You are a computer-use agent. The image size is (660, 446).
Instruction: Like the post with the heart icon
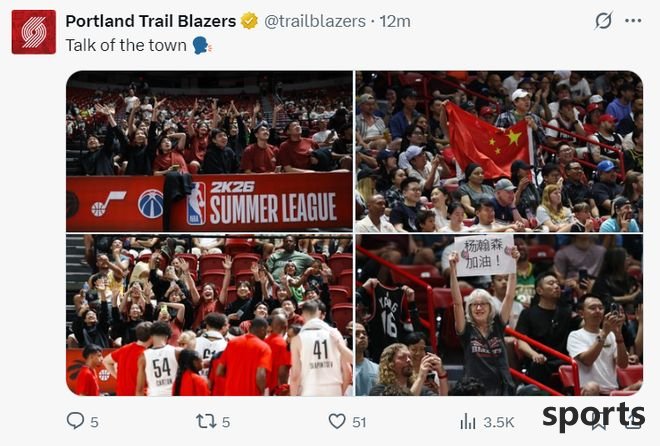click(337, 421)
